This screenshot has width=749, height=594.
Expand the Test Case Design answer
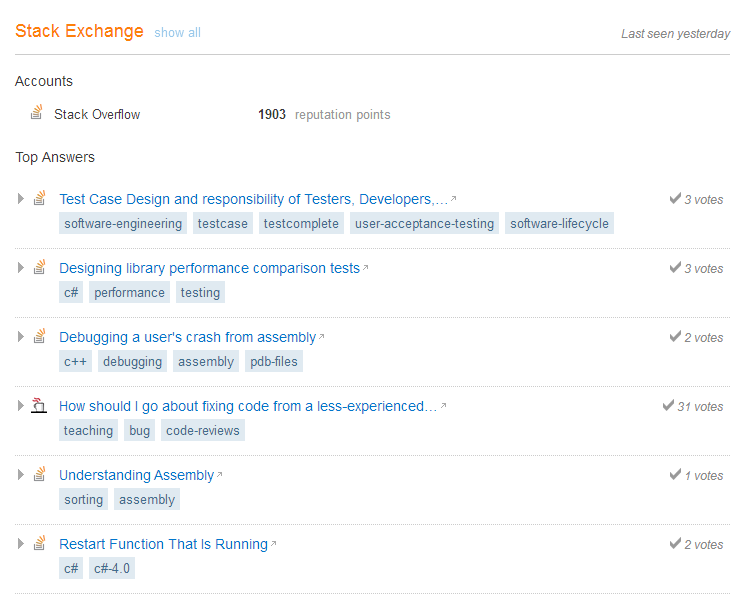[21, 198]
